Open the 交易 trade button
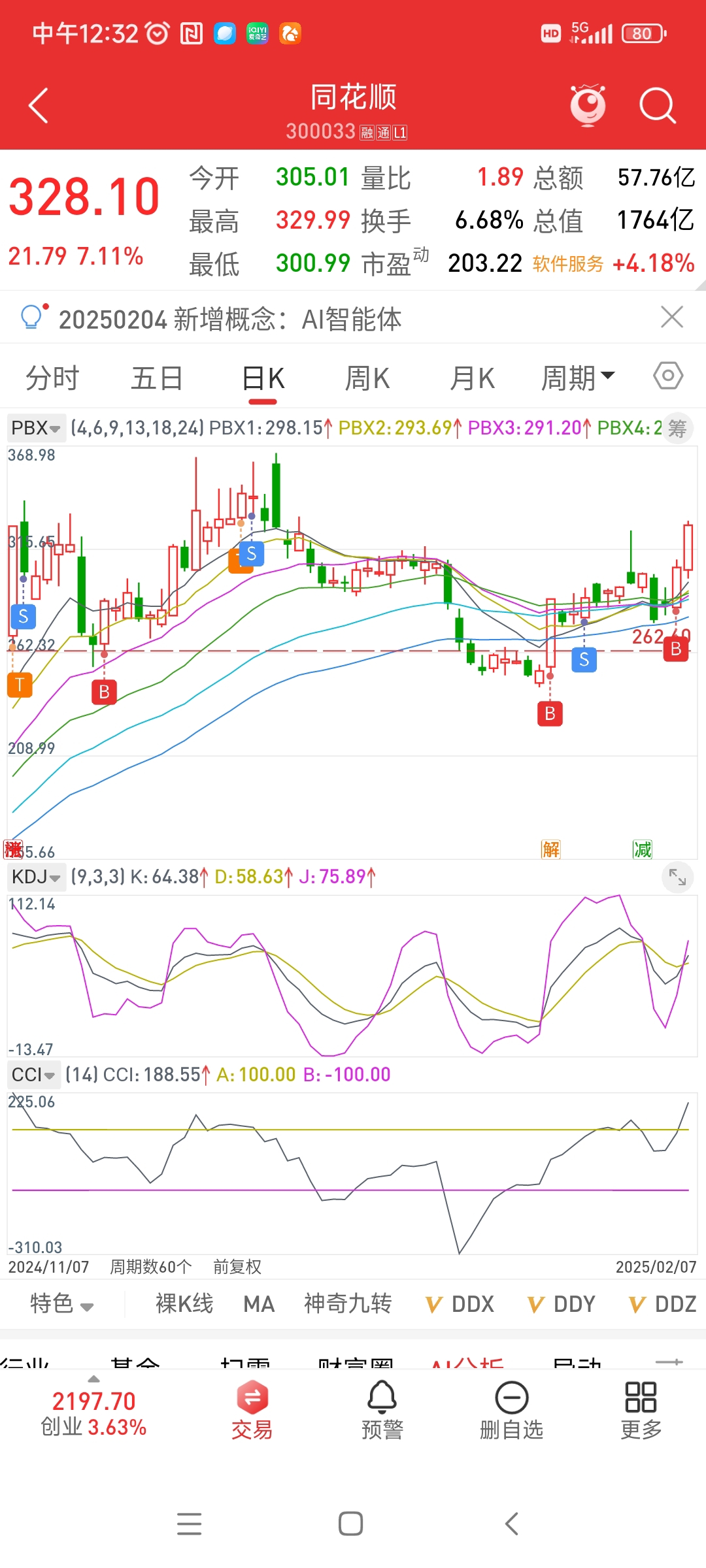 pos(252,1410)
